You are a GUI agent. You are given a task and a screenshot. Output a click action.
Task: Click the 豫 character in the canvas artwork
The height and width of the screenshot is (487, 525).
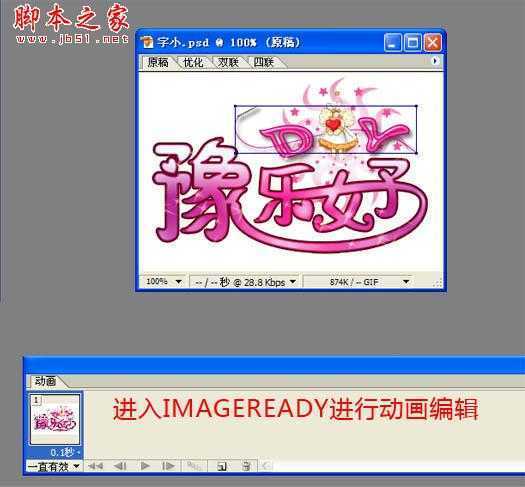click(201, 190)
